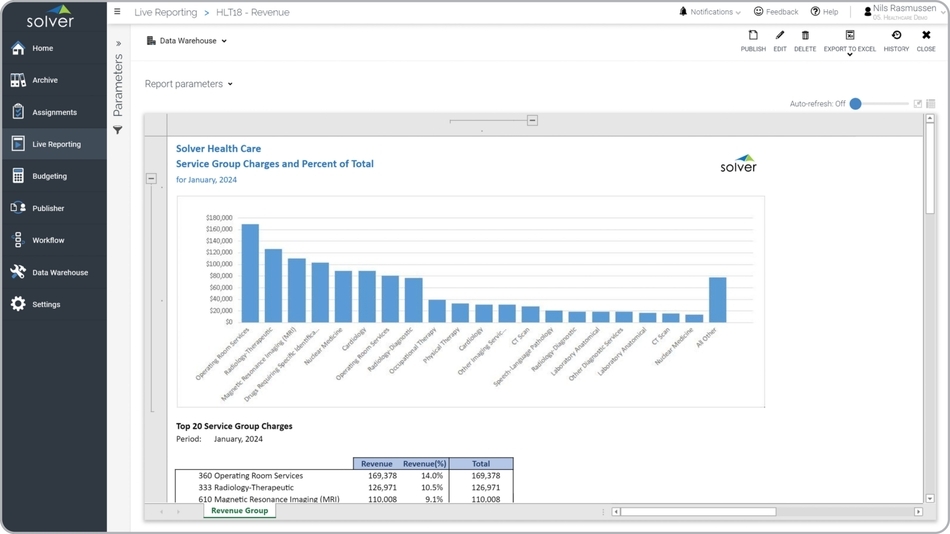Toggle the hamburger sidebar menu

click(x=117, y=12)
